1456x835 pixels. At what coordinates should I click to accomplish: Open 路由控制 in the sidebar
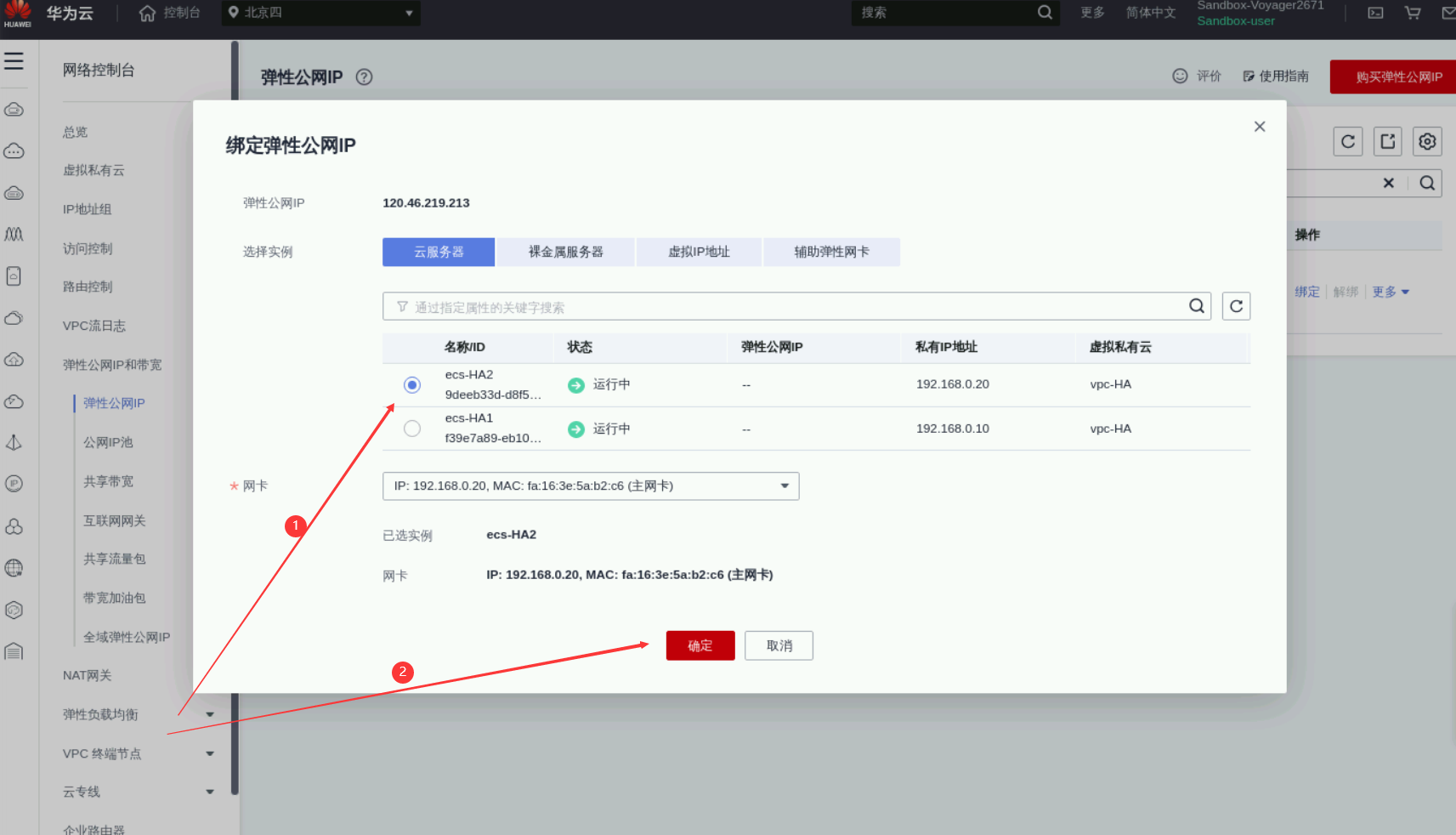88,287
